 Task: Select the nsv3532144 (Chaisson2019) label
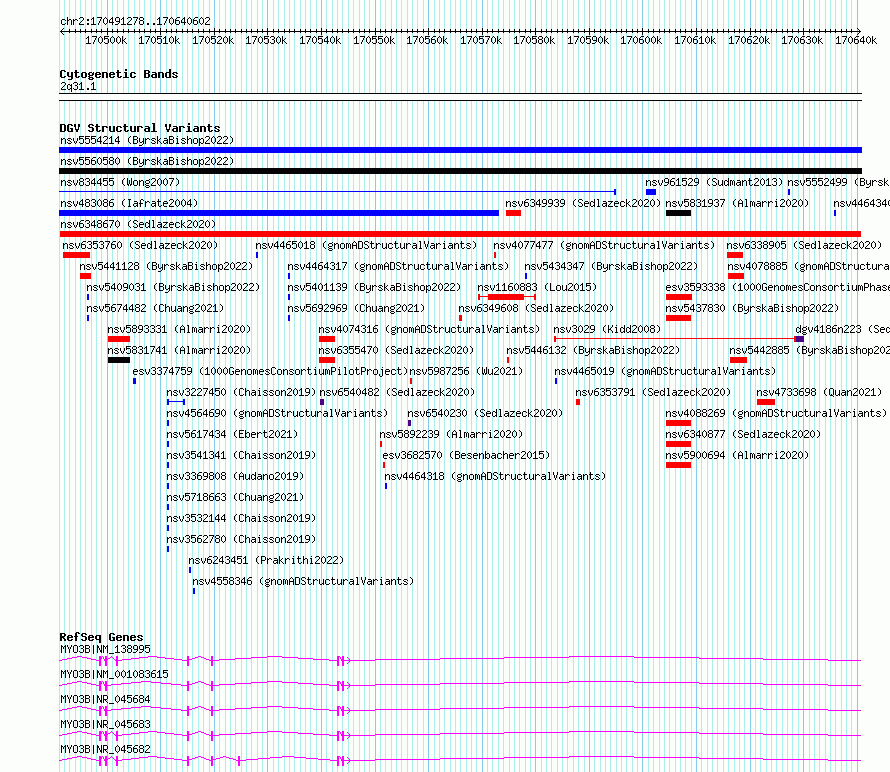[x=241, y=518]
